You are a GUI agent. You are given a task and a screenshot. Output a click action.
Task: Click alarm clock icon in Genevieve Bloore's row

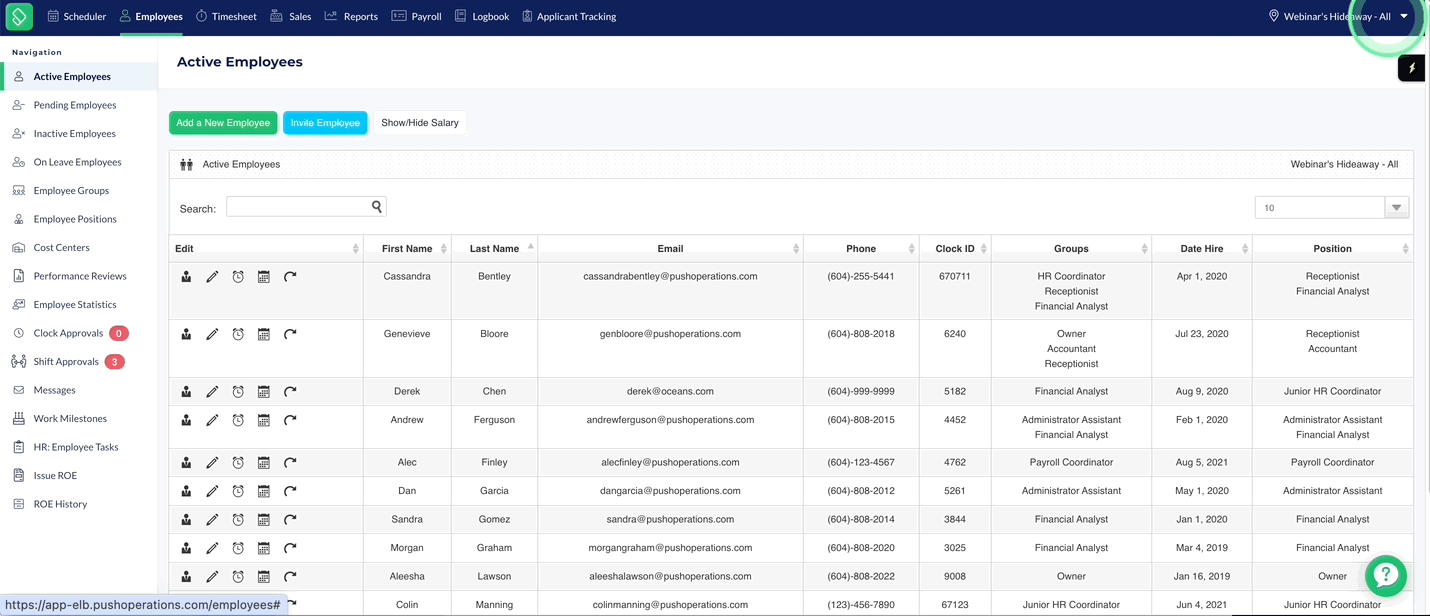[x=238, y=334]
